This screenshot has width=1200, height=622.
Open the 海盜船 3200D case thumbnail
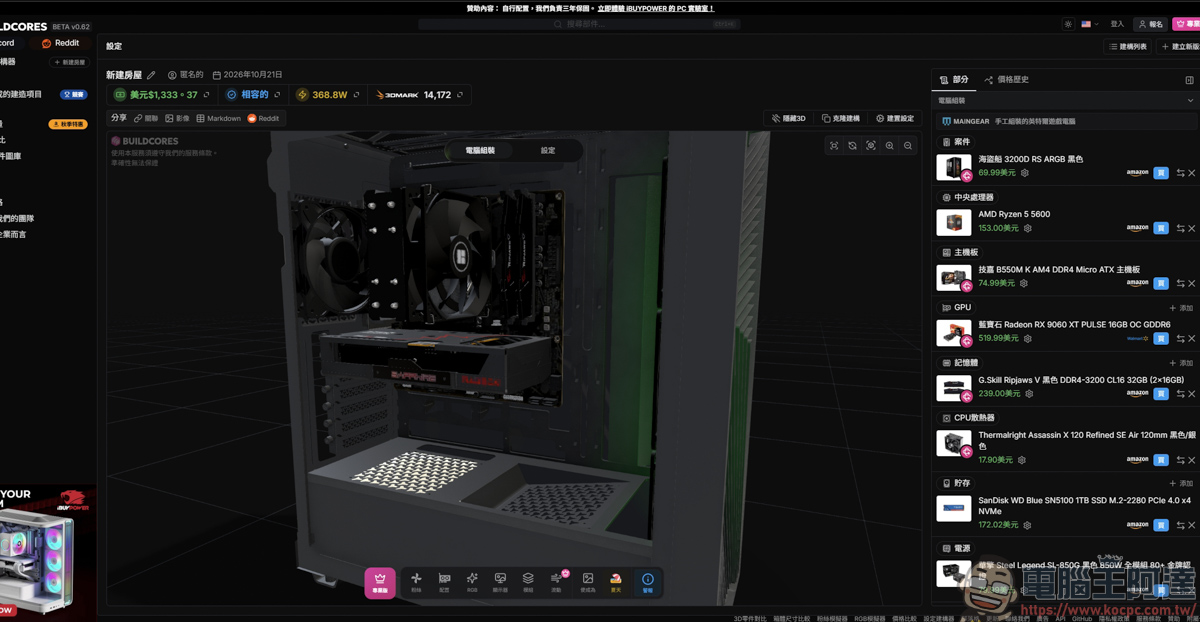pos(953,167)
